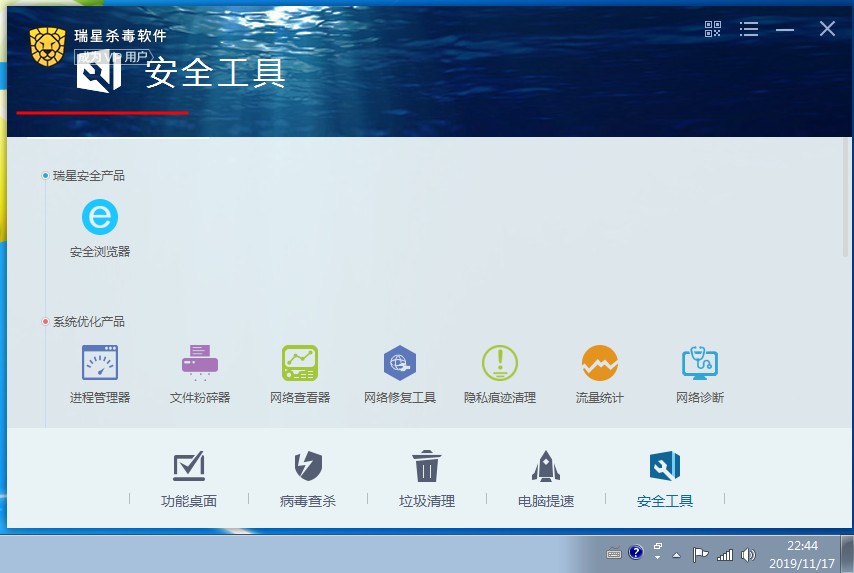
Task: Click the QR code icon in title bar
Action: pos(712,29)
